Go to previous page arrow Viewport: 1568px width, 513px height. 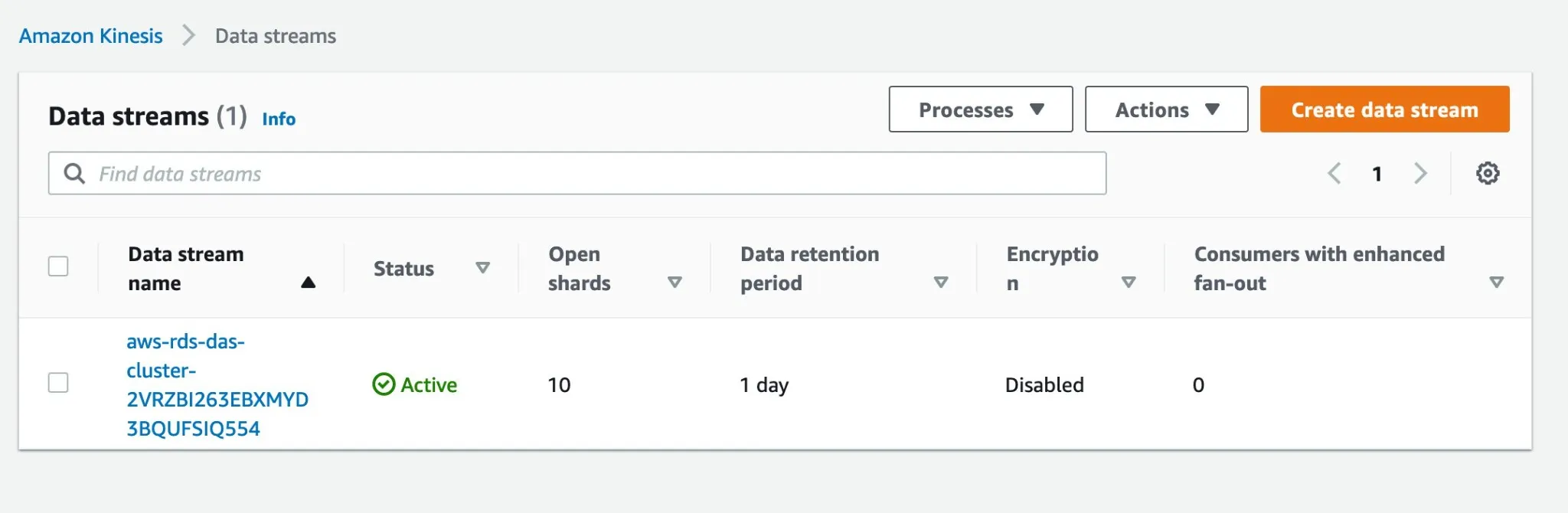pyautogui.click(x=1334, y=173)
